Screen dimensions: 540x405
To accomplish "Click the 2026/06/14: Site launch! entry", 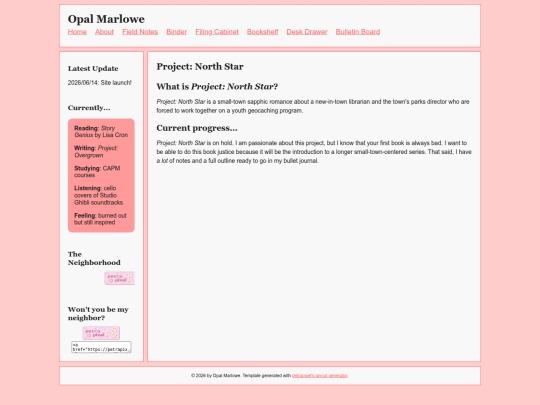I will coord(100,83).
